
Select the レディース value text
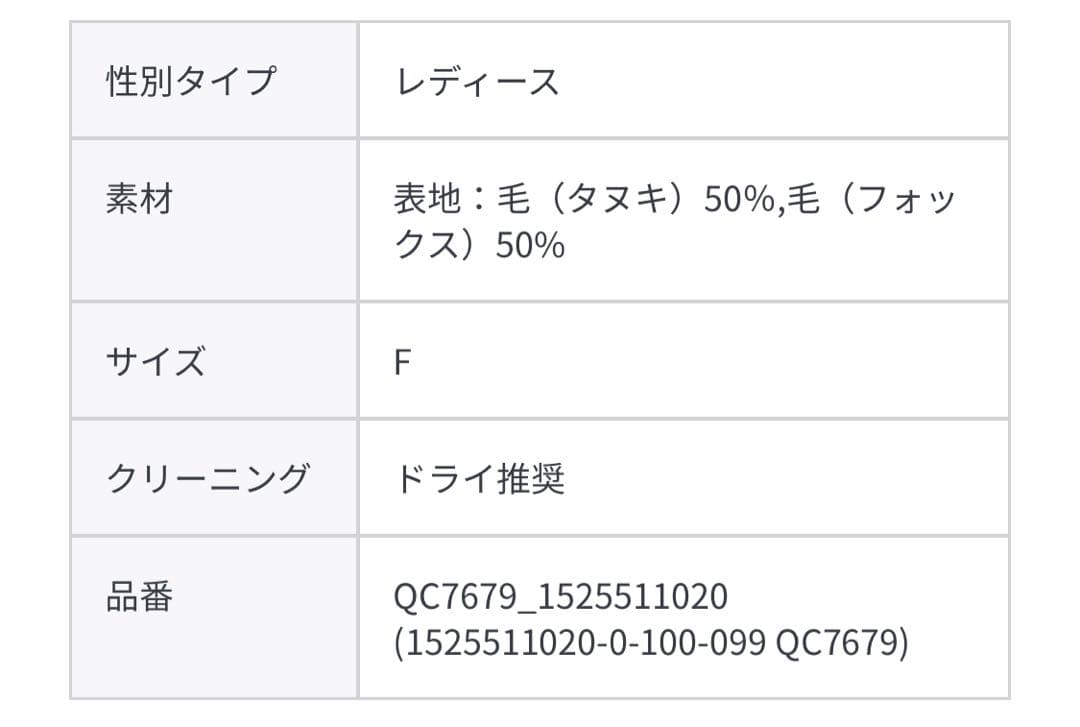pyautogui.click(x=477, y=80)
